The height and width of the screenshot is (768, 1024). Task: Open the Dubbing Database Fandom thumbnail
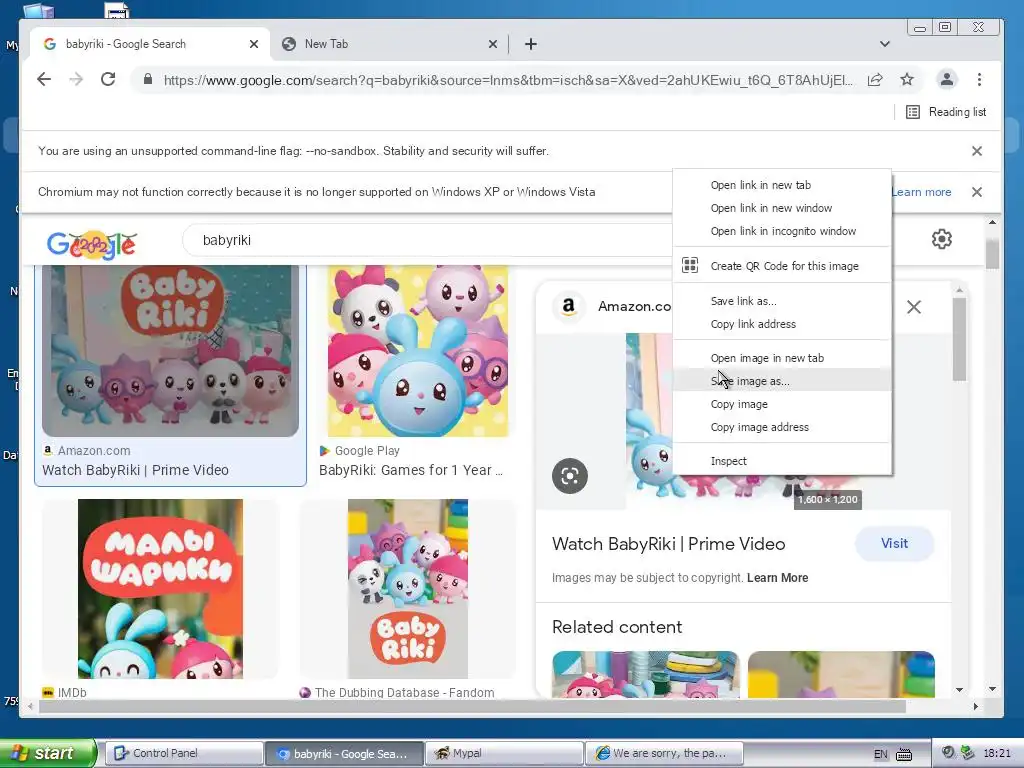tap(408, 589)
